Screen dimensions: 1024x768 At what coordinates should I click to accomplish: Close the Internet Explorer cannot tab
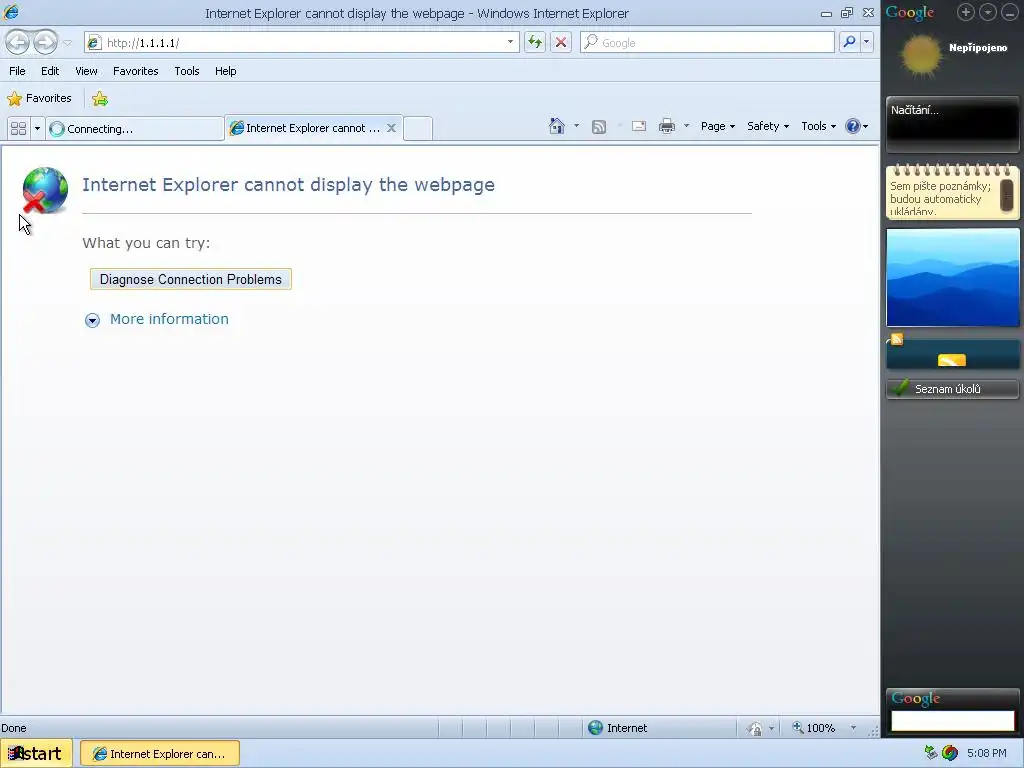tap(391, 128)
